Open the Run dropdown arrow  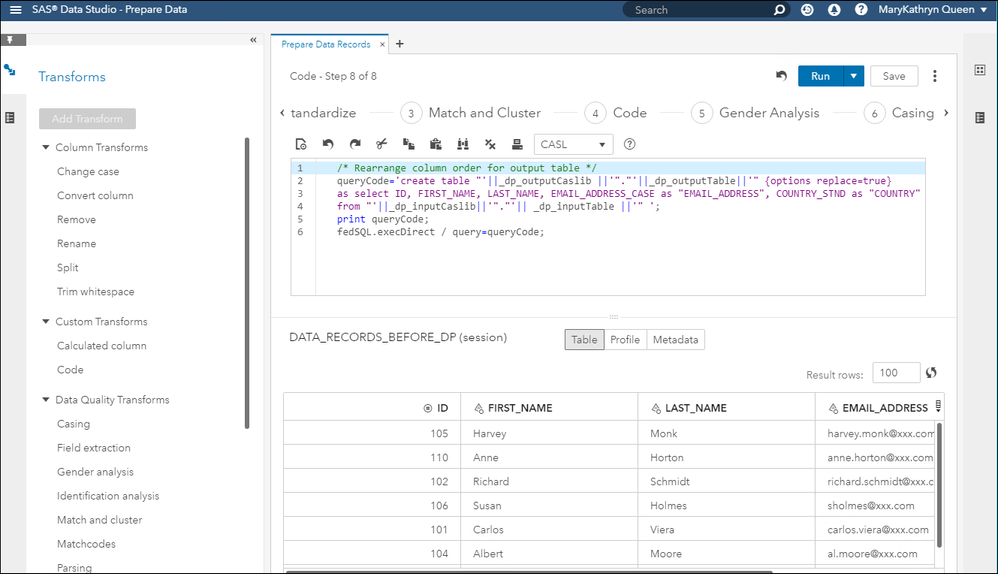854,76
